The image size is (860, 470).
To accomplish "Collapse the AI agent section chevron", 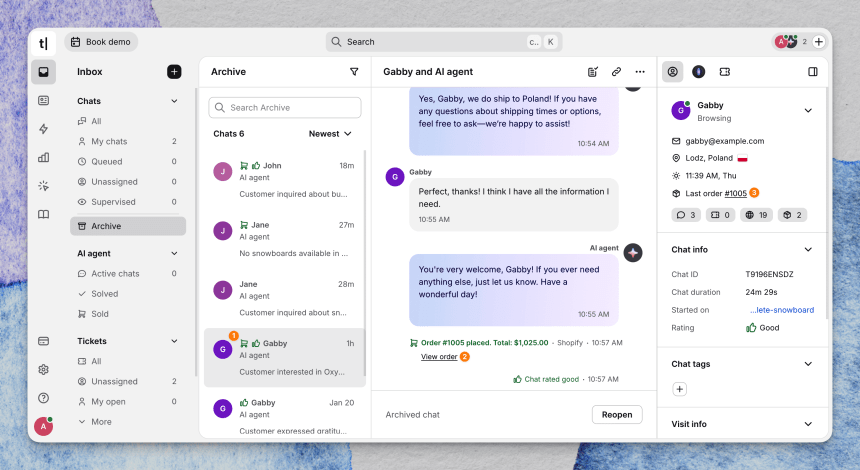I will tap(174, 253).
